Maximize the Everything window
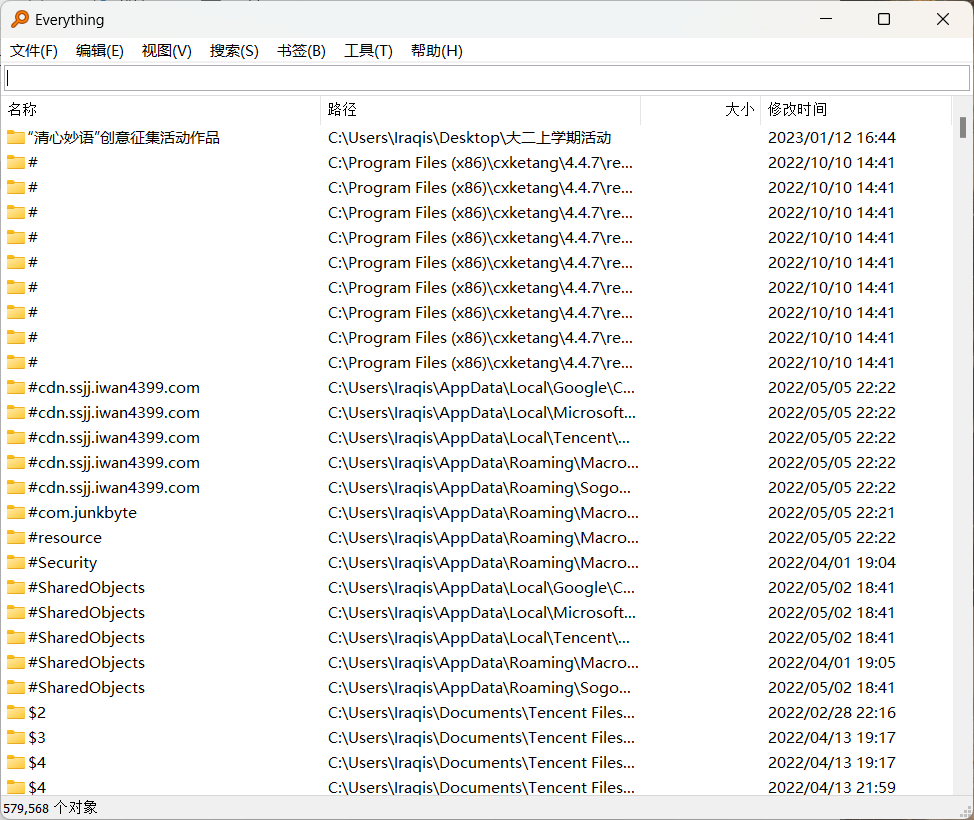 click(x=884, y=19)
